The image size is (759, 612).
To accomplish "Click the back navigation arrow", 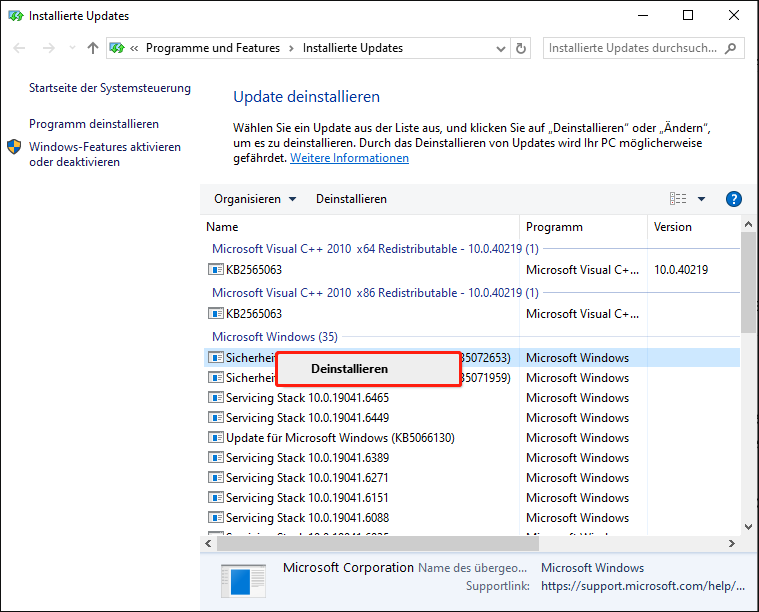I will click(x=20, y=48).
